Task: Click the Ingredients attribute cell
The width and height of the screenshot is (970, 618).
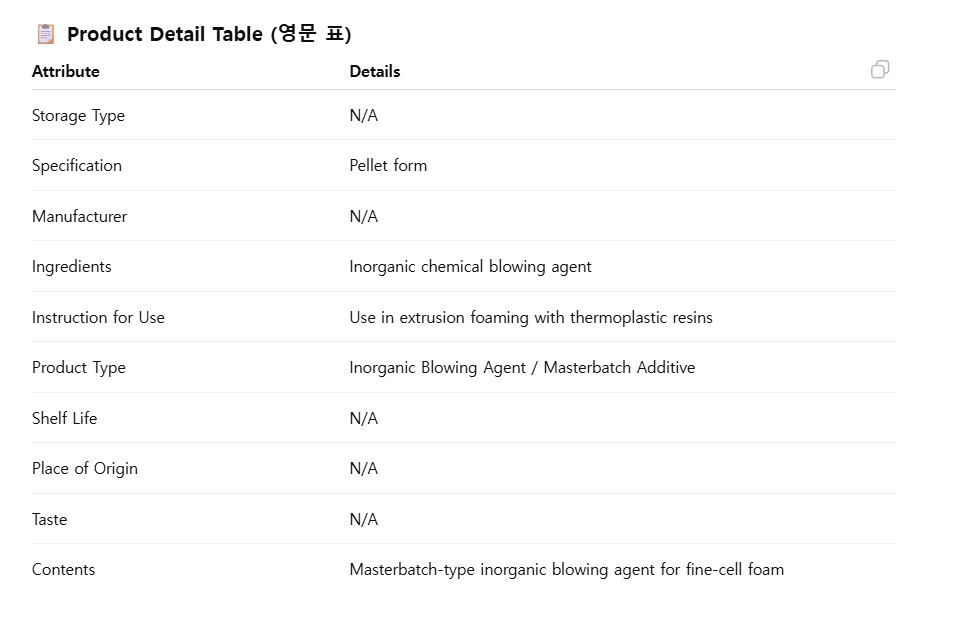Action: coord(72,267)
